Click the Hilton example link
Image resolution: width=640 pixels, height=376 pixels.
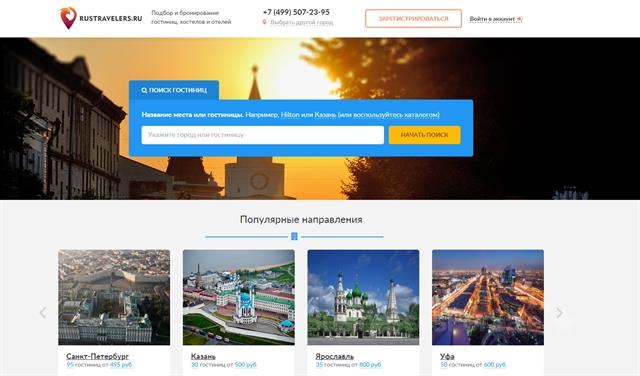pos(290,115)
